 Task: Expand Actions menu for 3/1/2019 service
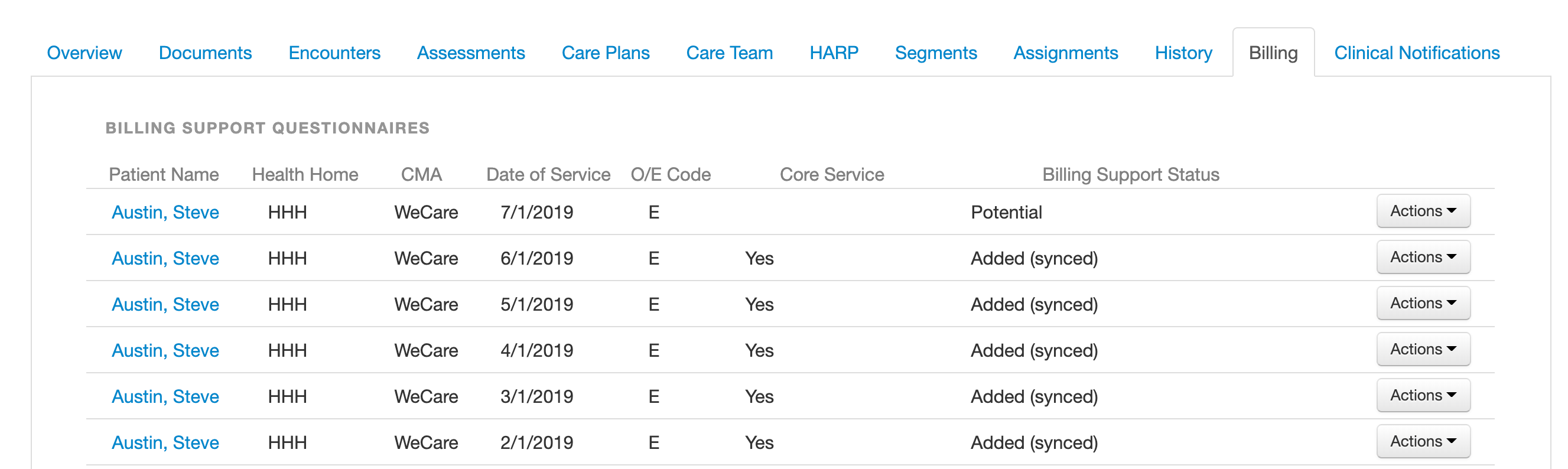[1423, 395]
